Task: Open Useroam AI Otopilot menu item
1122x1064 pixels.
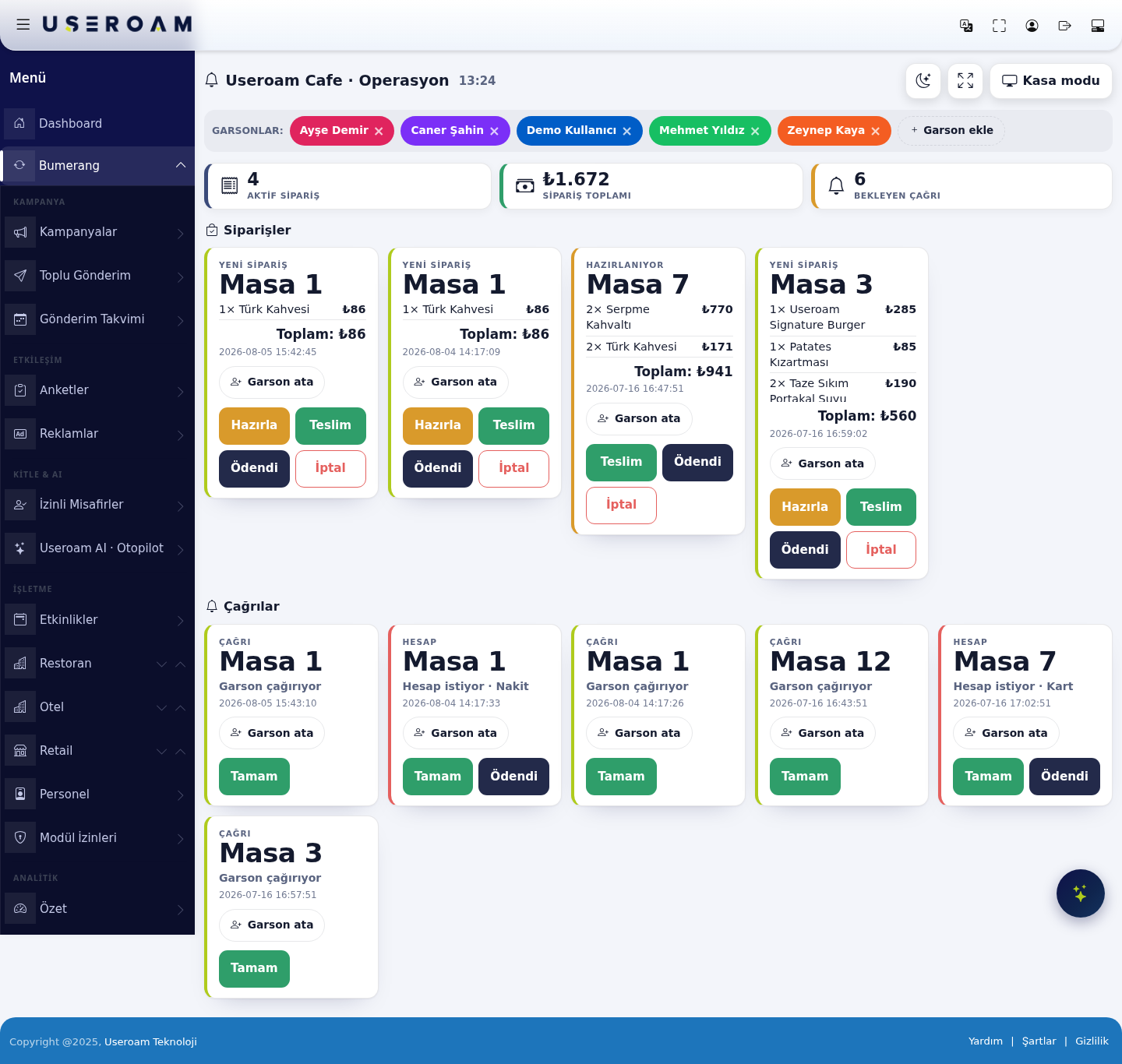Action: click(x=97, y=548)
